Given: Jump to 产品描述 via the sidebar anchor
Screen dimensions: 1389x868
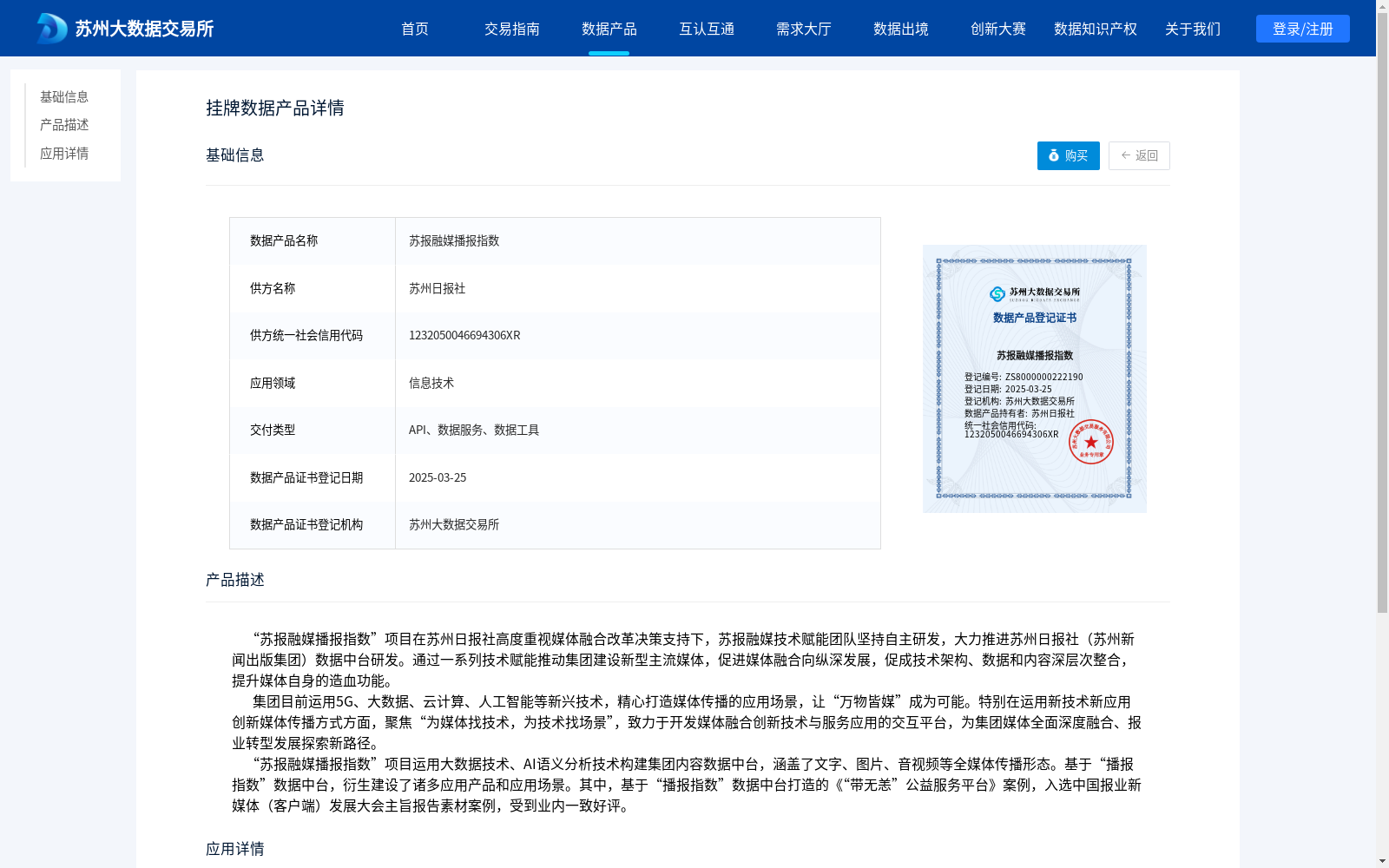Looking at the screenshot, I should (x=64, y=125).
